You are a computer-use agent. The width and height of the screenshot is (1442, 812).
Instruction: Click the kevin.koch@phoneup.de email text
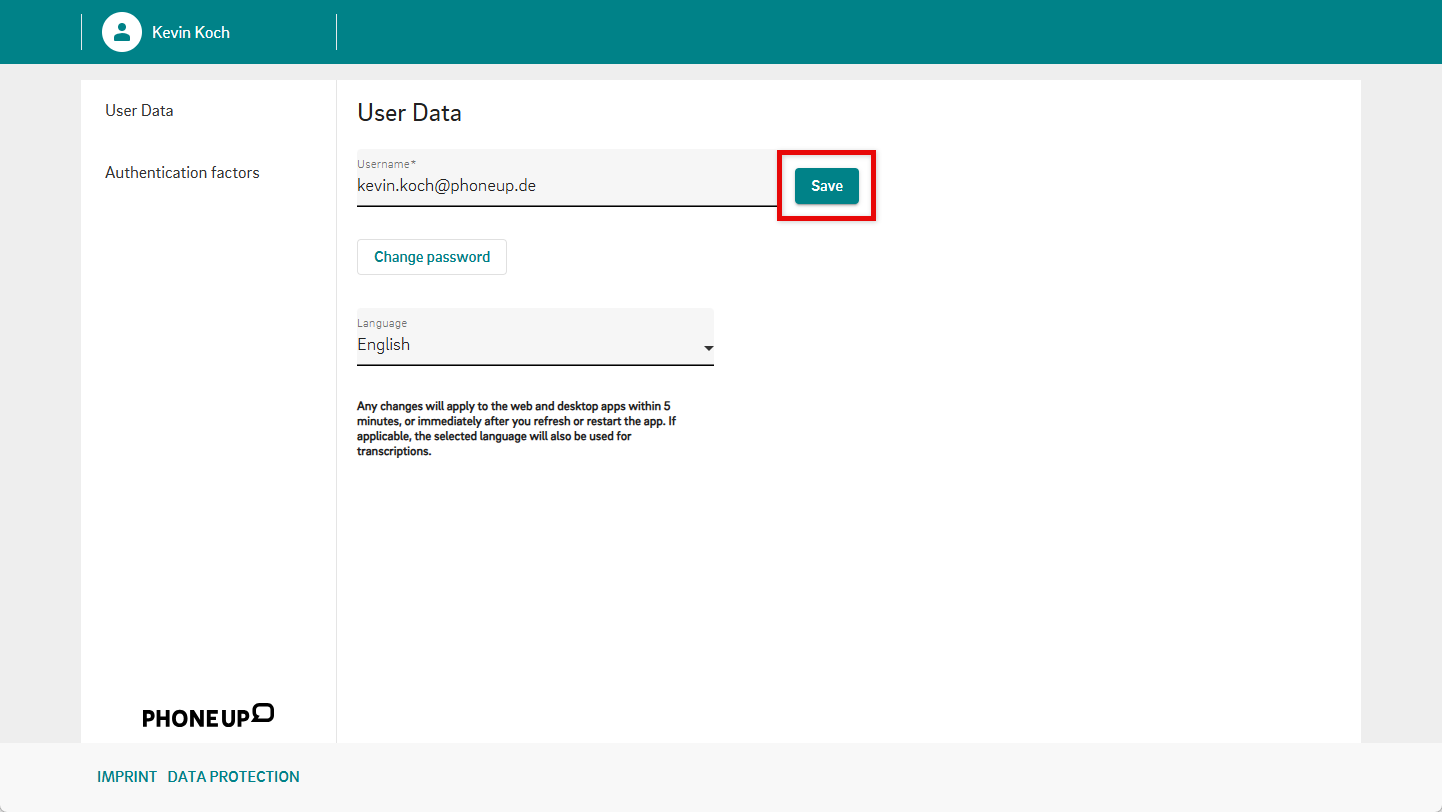tap(446, 186)
